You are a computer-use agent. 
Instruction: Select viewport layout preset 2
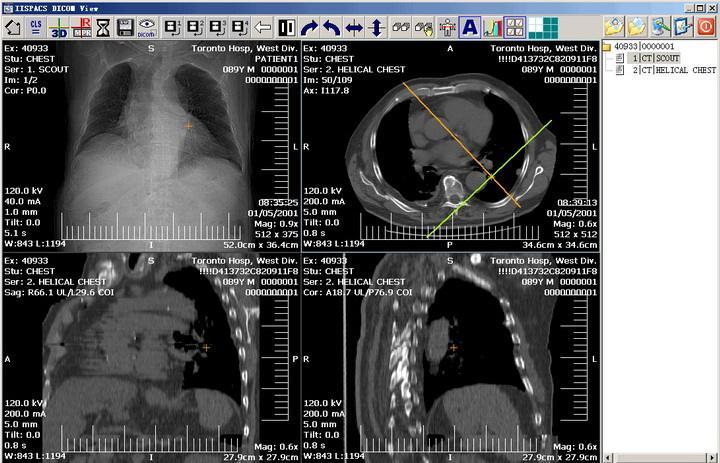(196, 28)
